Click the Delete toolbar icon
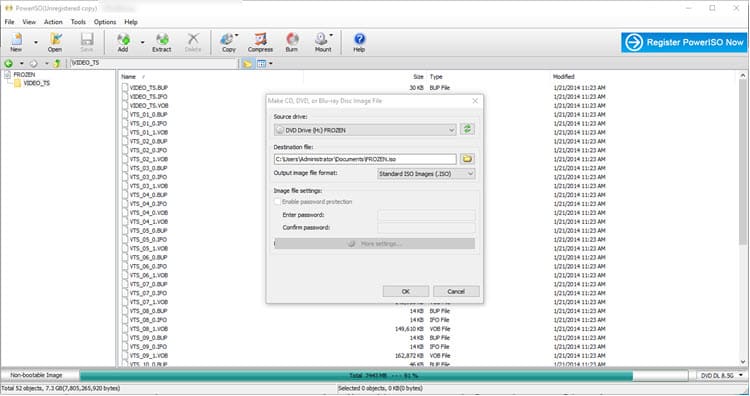 coord(193,42)
